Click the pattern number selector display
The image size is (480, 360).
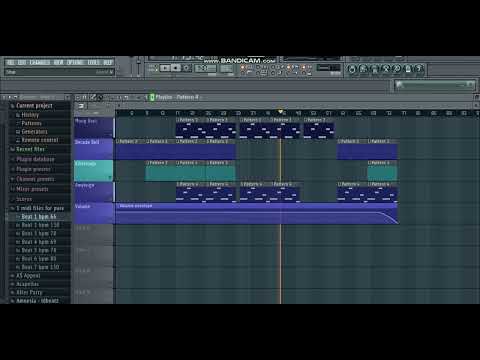click(x=226, y=68)
